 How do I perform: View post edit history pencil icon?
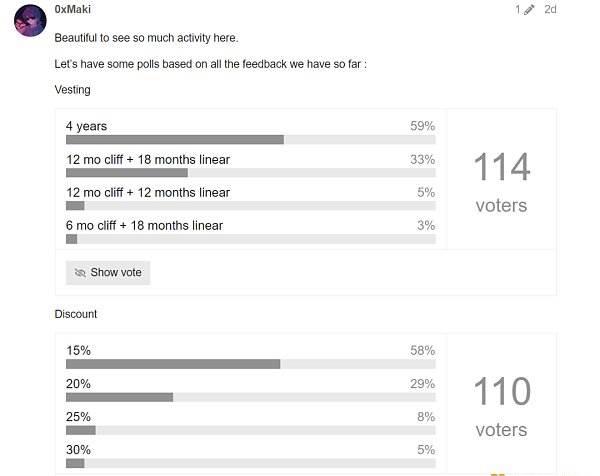pyautogui.click(x=529, y=10)
